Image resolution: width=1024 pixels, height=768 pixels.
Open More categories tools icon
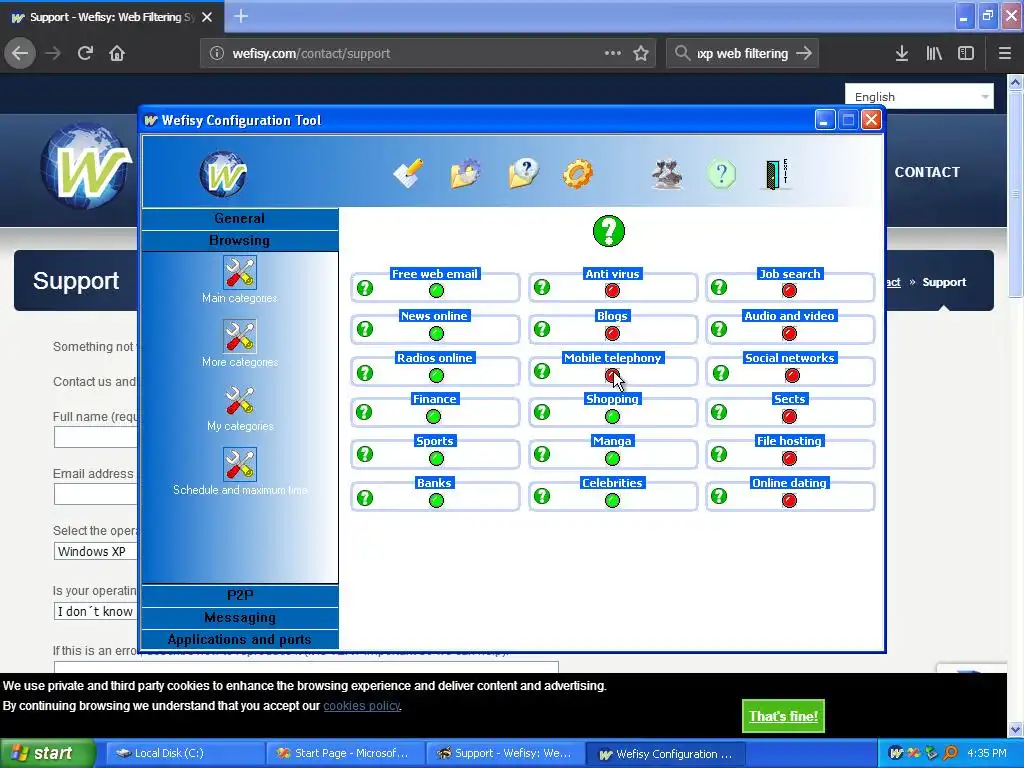[240, 336]
